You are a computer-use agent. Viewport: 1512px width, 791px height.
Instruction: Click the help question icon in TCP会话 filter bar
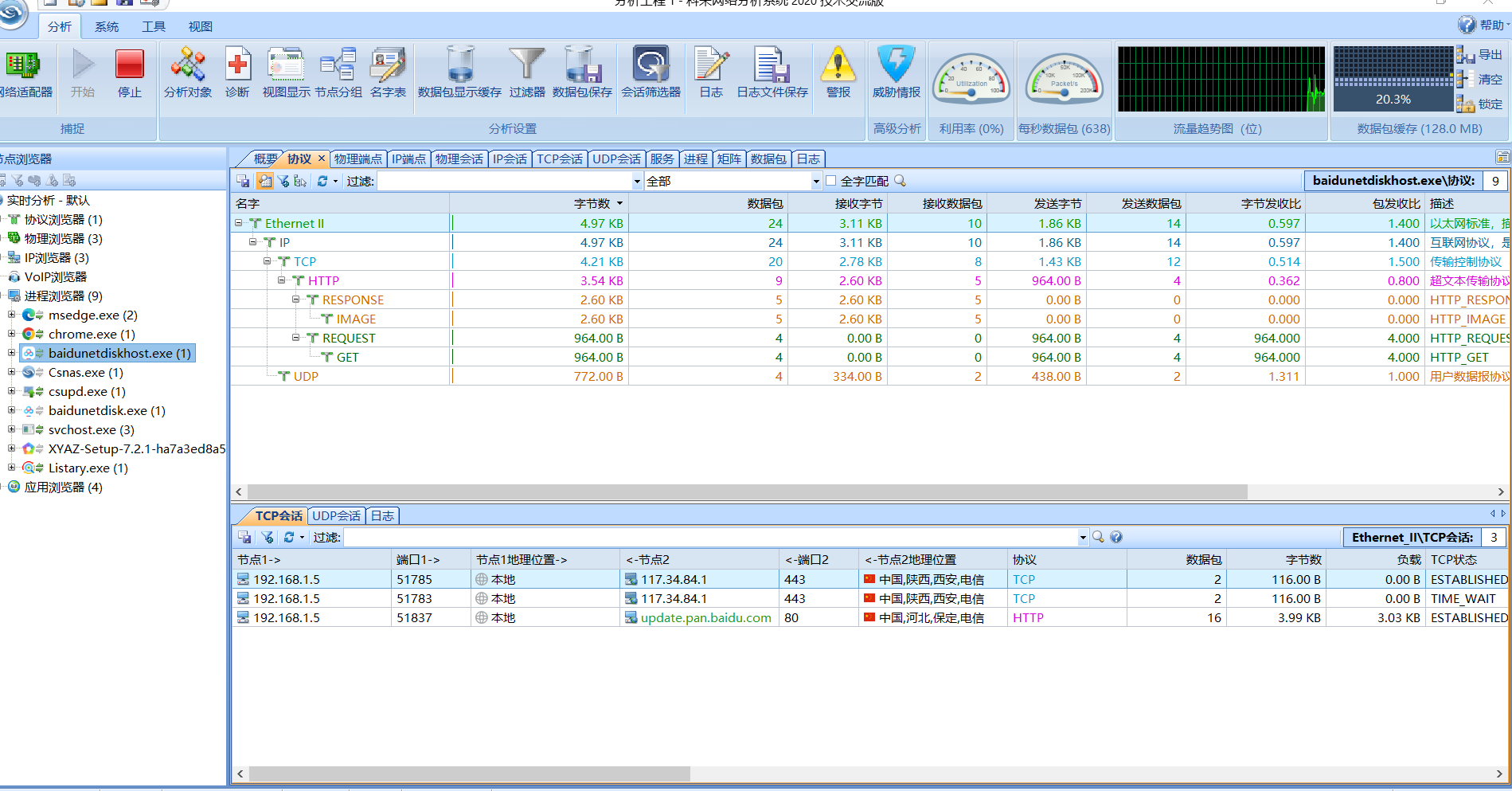click(1116, 537)
